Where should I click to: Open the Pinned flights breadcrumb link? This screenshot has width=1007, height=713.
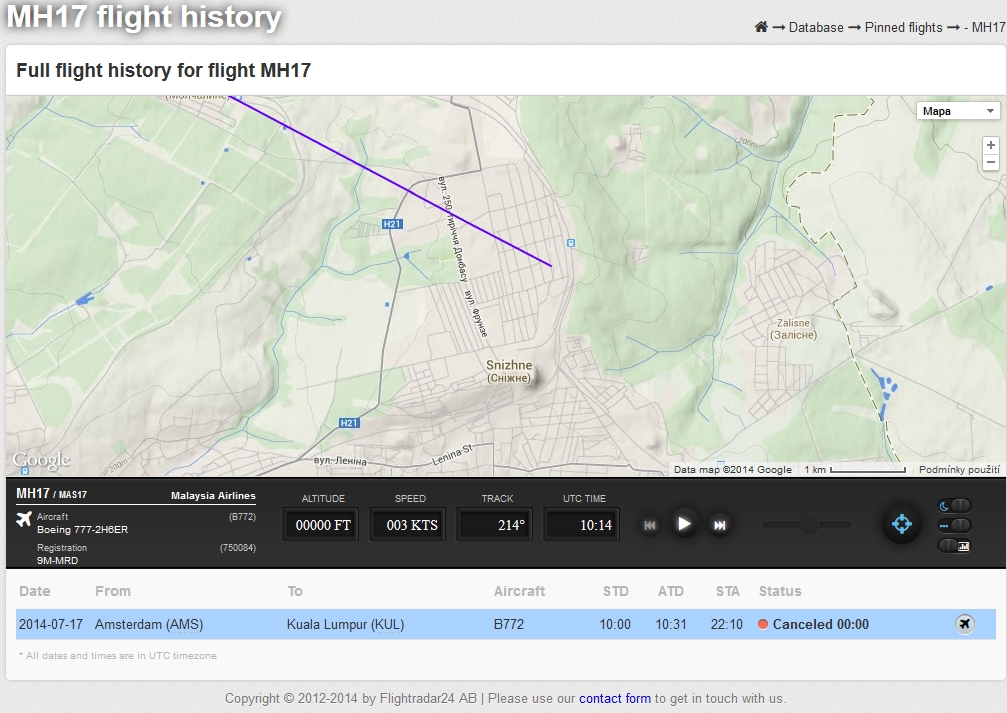[x=903, y=27]
